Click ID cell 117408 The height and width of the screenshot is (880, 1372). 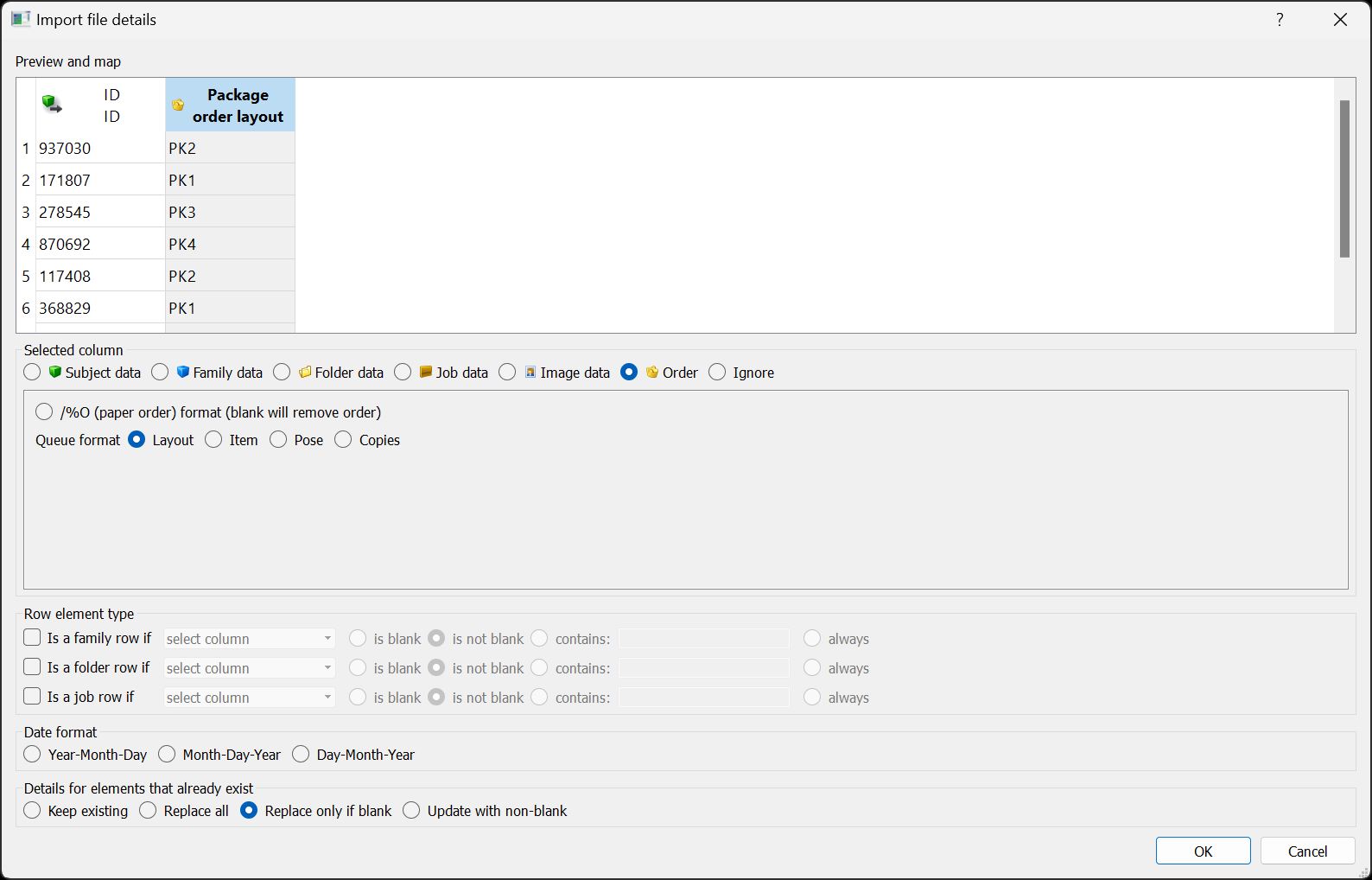coord(100,276)
